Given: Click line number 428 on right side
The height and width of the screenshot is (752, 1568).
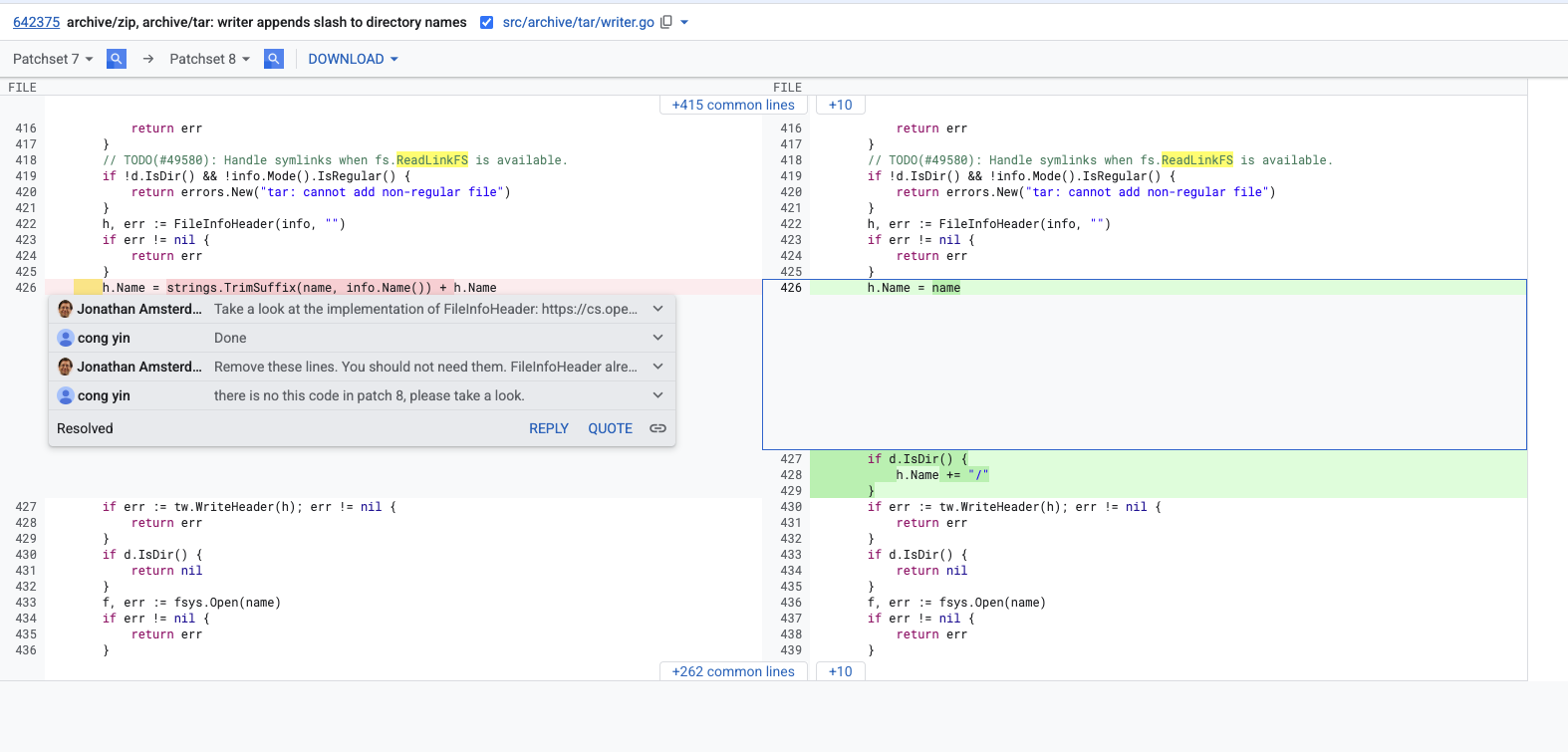Looking at the screenshot, I should [791, 475].
